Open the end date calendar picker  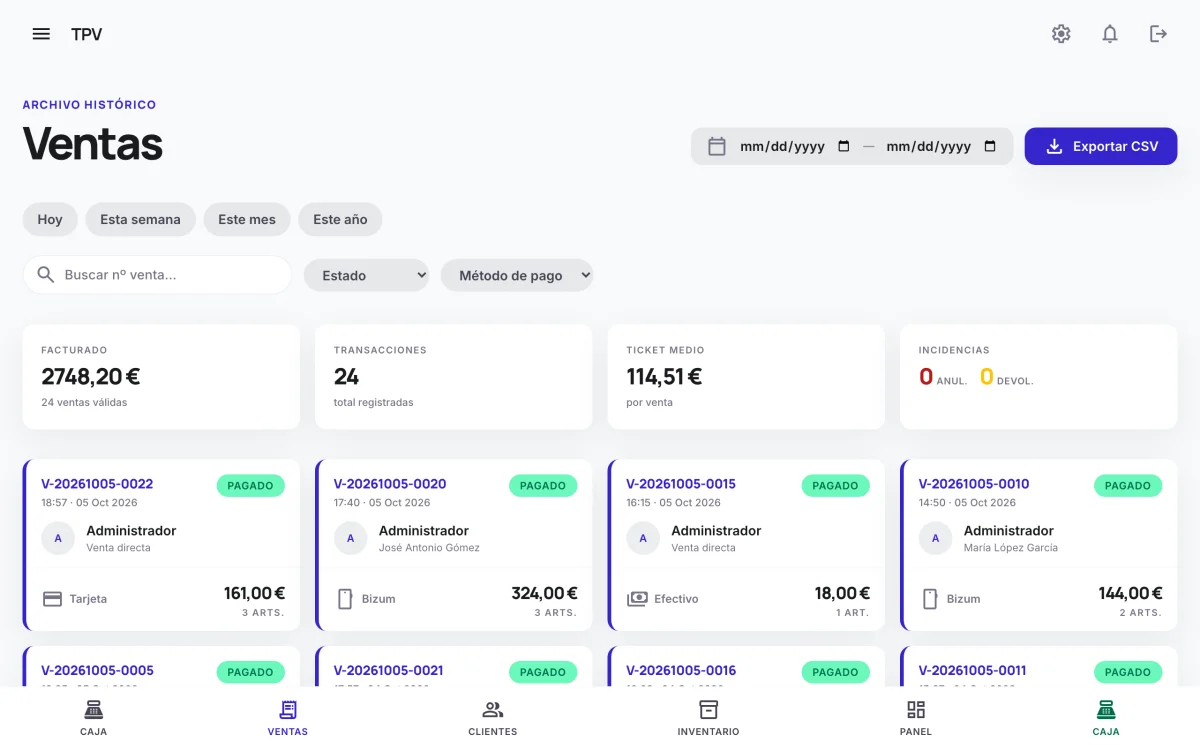pyautogui.click(x=990, y=146)
